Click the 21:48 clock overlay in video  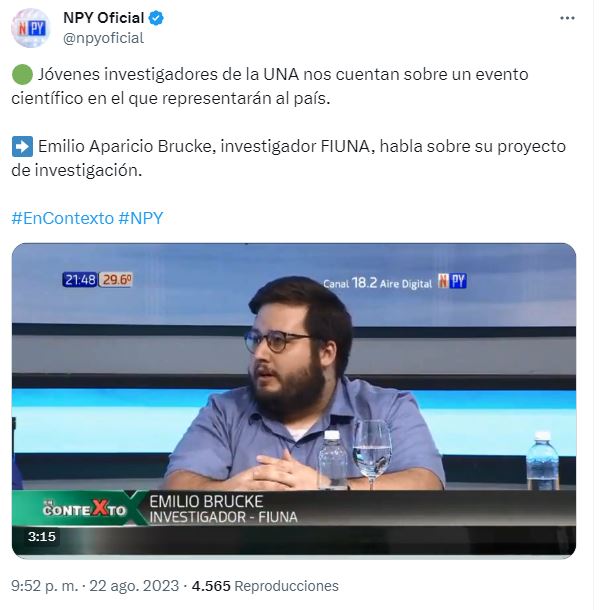(x=80, y=280)
